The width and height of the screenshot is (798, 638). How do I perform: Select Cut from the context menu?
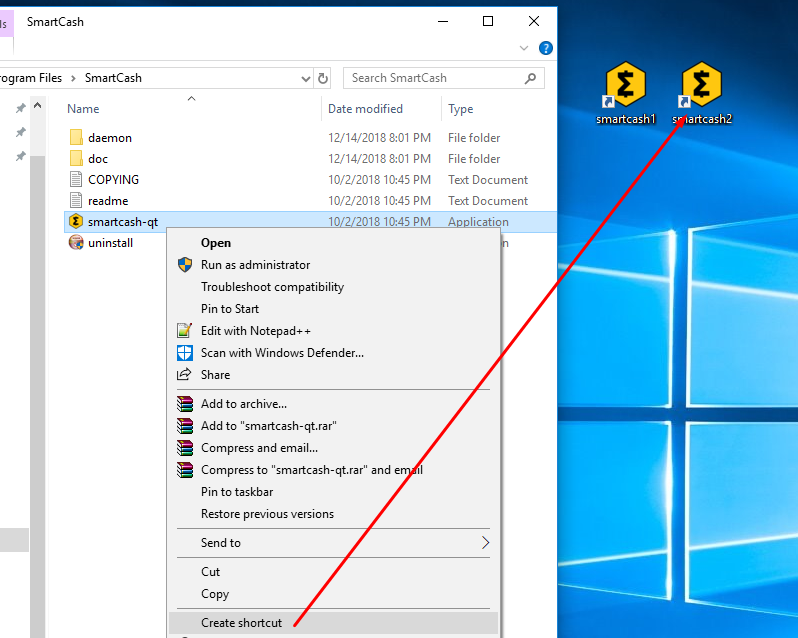coord(210,572)
